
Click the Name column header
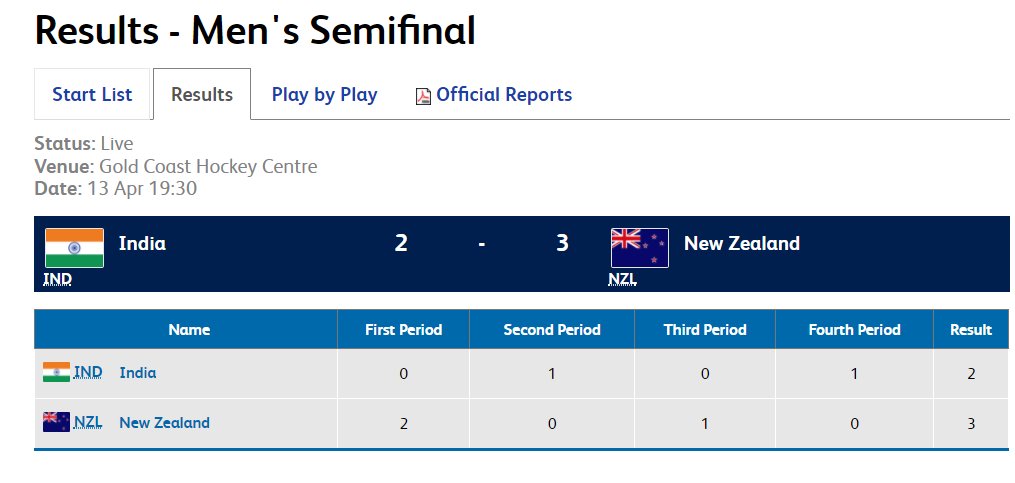[x=189, y=330]
